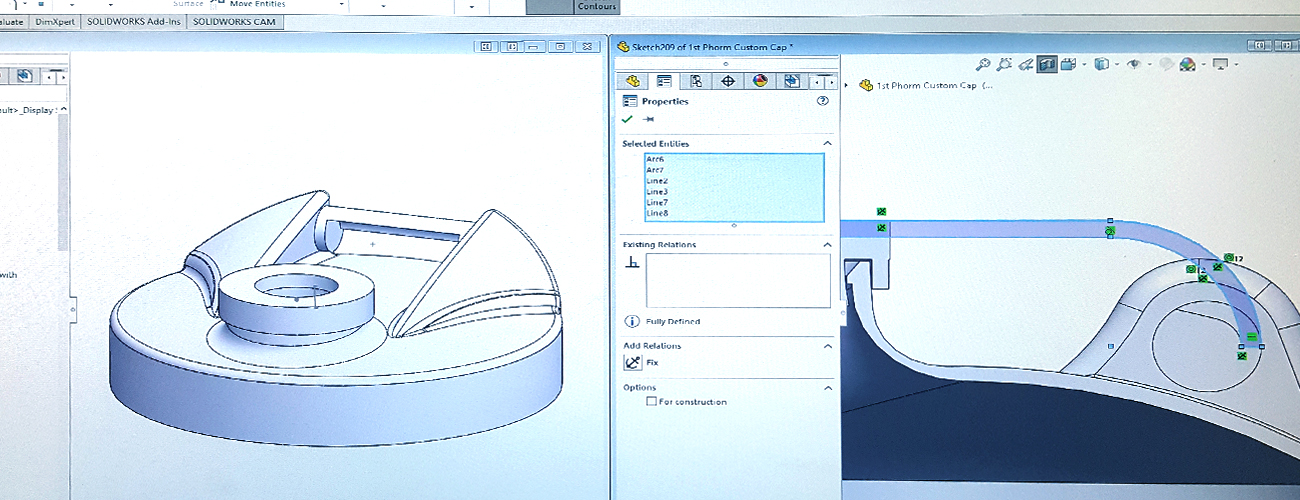Collapse the Selected Entities section
Screen dimensions: 1300x500
point(827,144)
